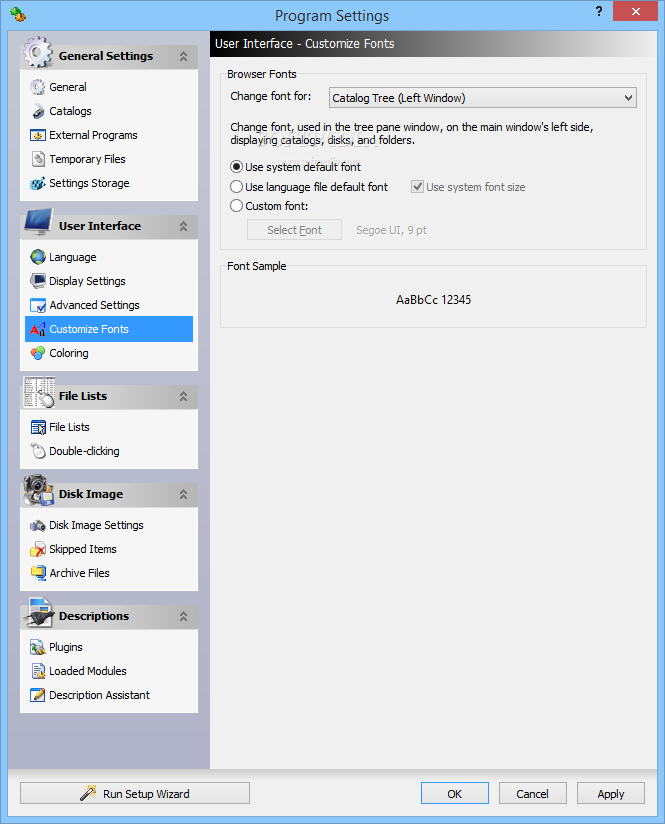Collapse the Disk Image section
This screenshot has height=824, width=665.
[183, 495]
